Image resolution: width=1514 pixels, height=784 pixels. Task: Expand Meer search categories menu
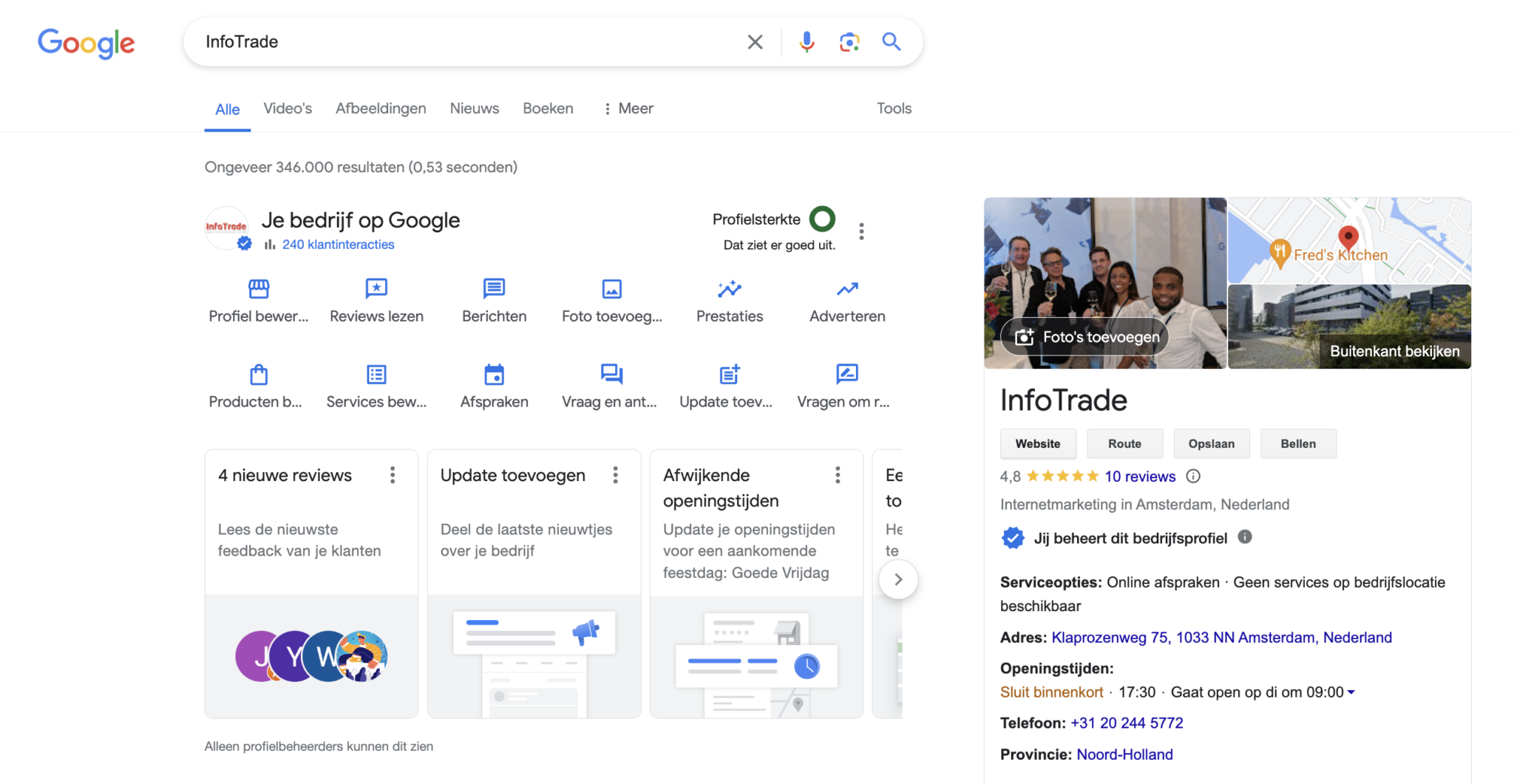(628, 109)
